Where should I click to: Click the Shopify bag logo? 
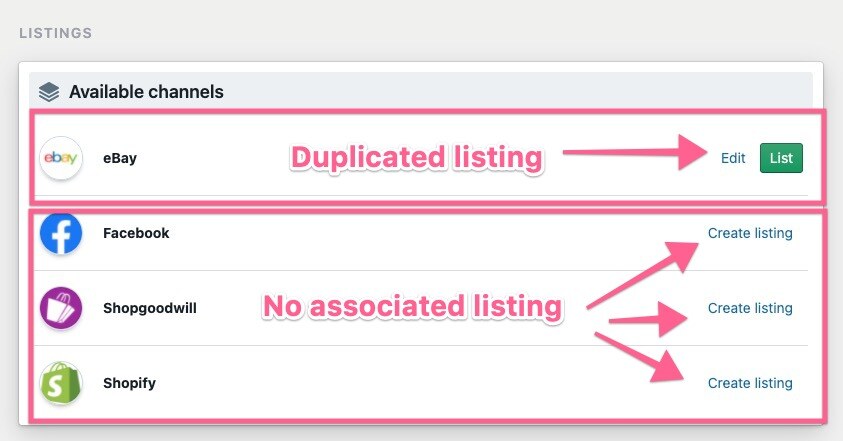coord(61,383)
